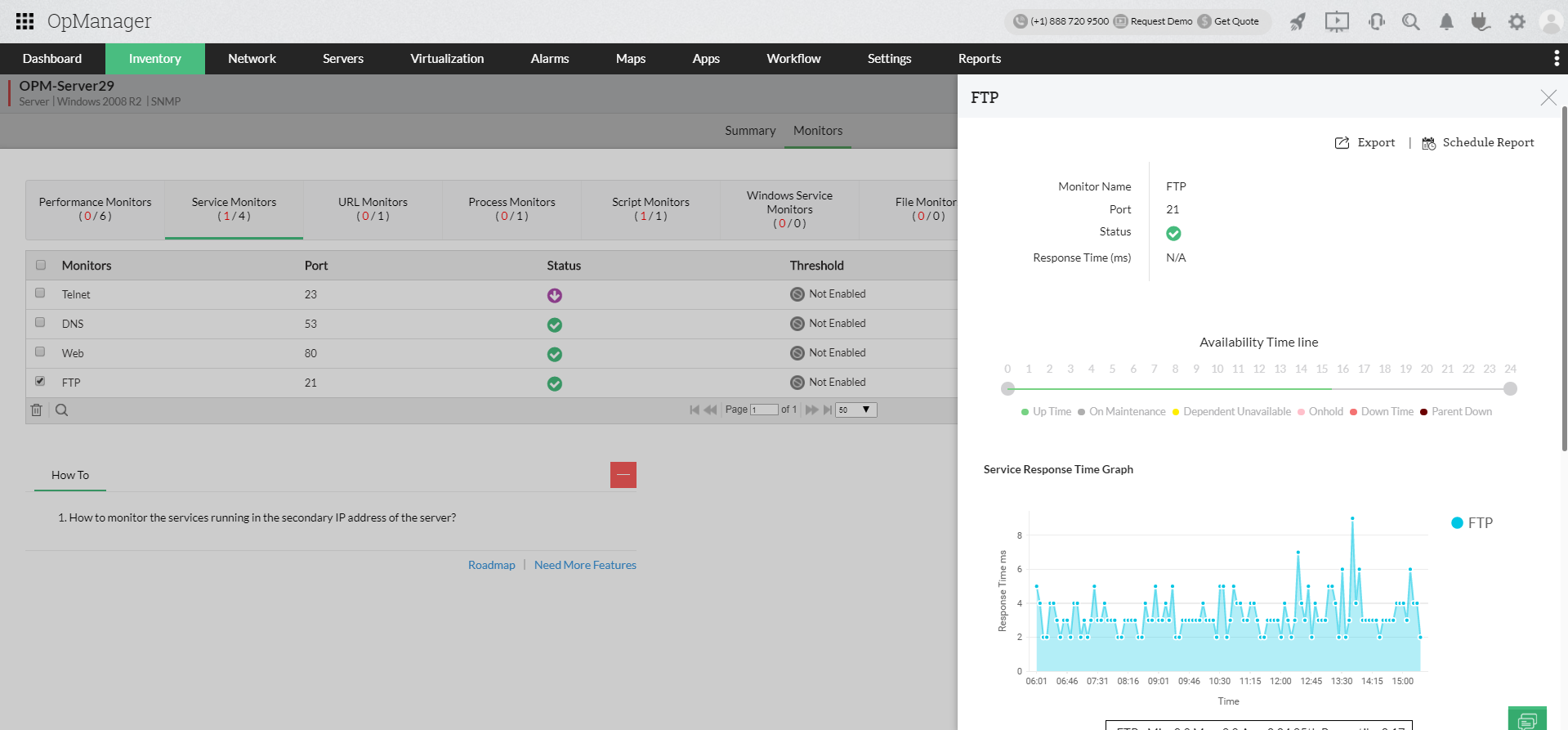1568x730 pixels.
Task: Open the Virtualization menu
Action: (x=447, y=59)
